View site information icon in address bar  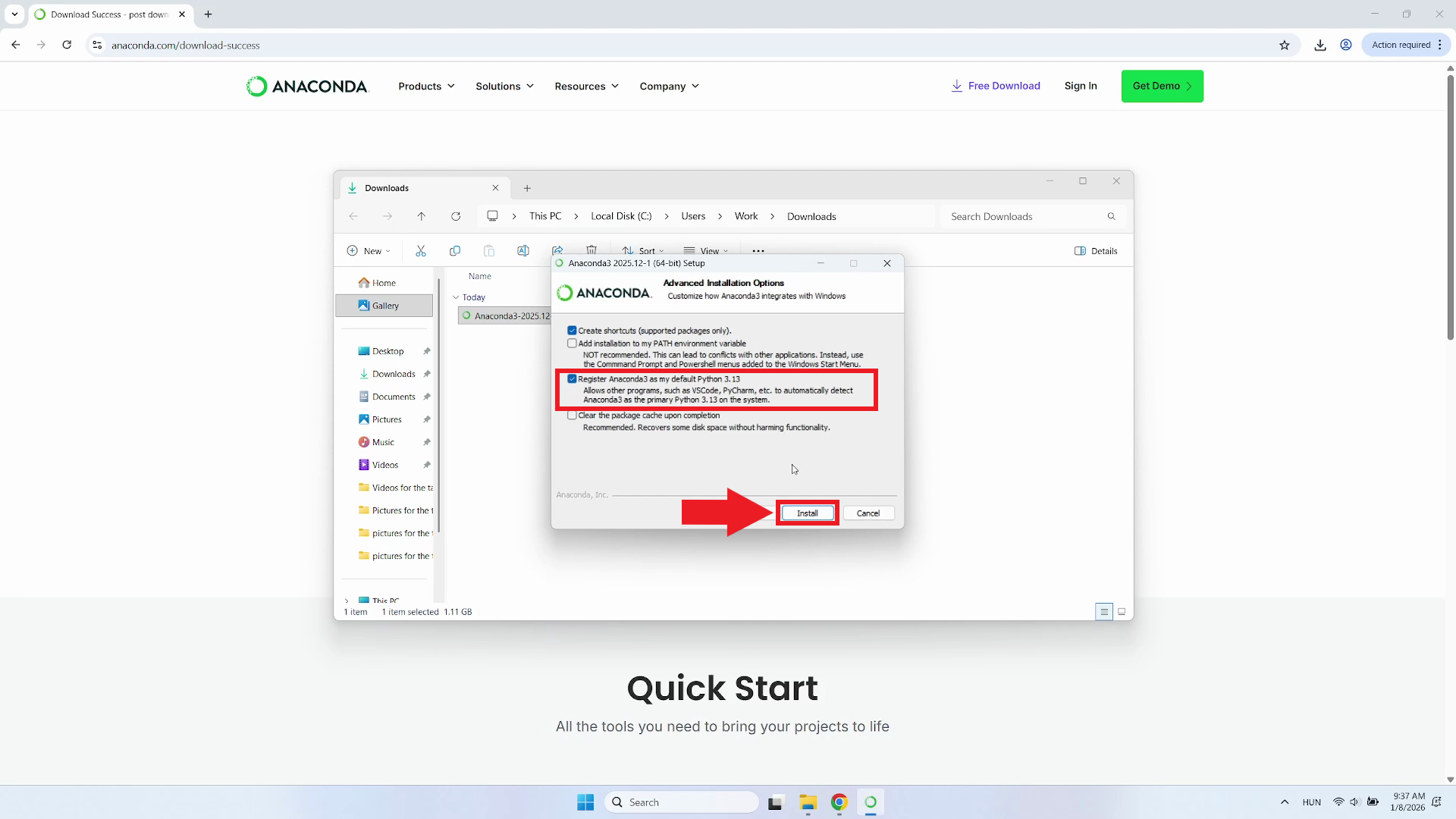97,45
